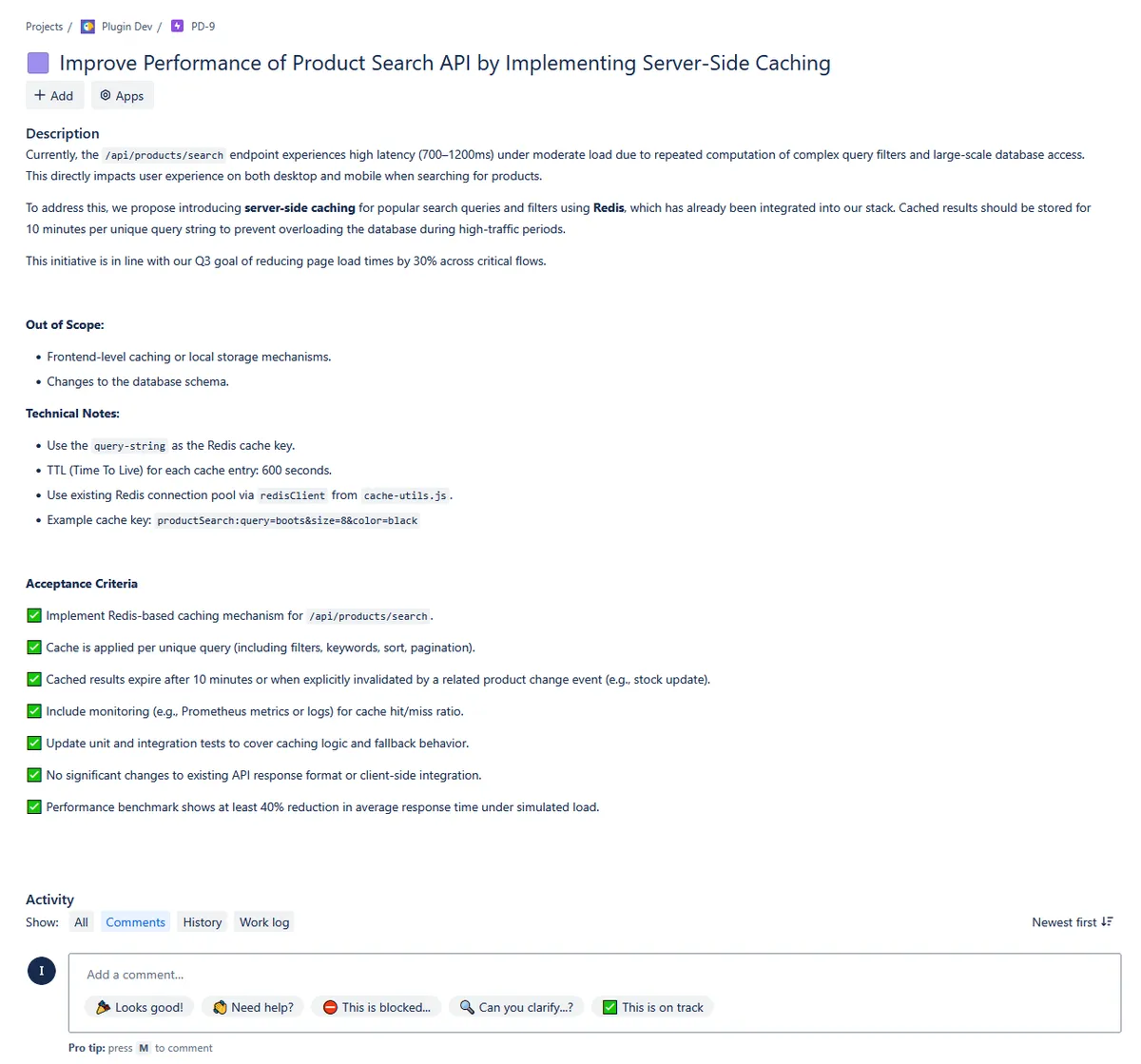Viewport: 1141px width, 1064px height.
Task: Click the Apps button
Action: click(123, 95)
